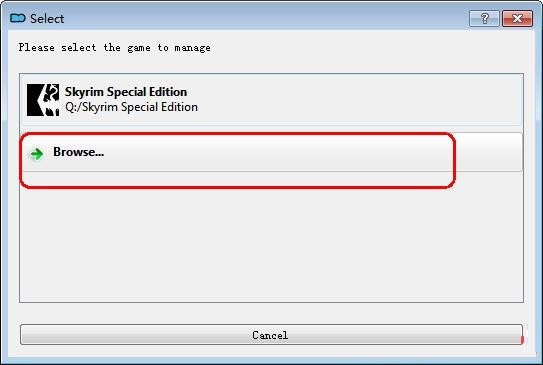543x365 pixels.
Task: Click the "Select" window title text
Action: [x=47, y=18]
